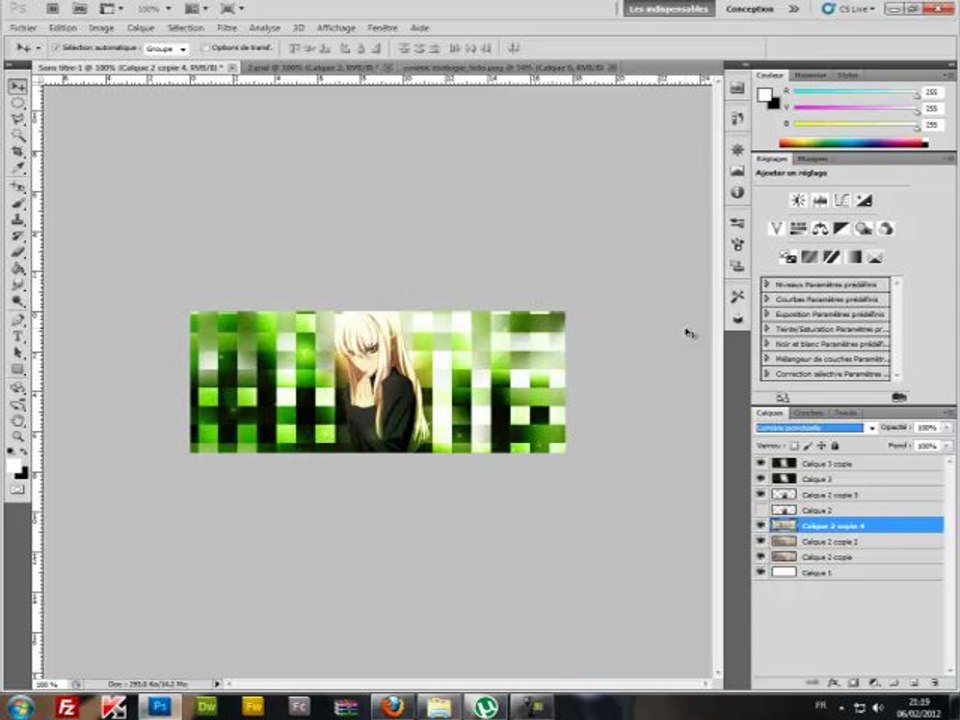
Task: Open the Calque menu
Action: pyautogui.click(x=140, y=28)
